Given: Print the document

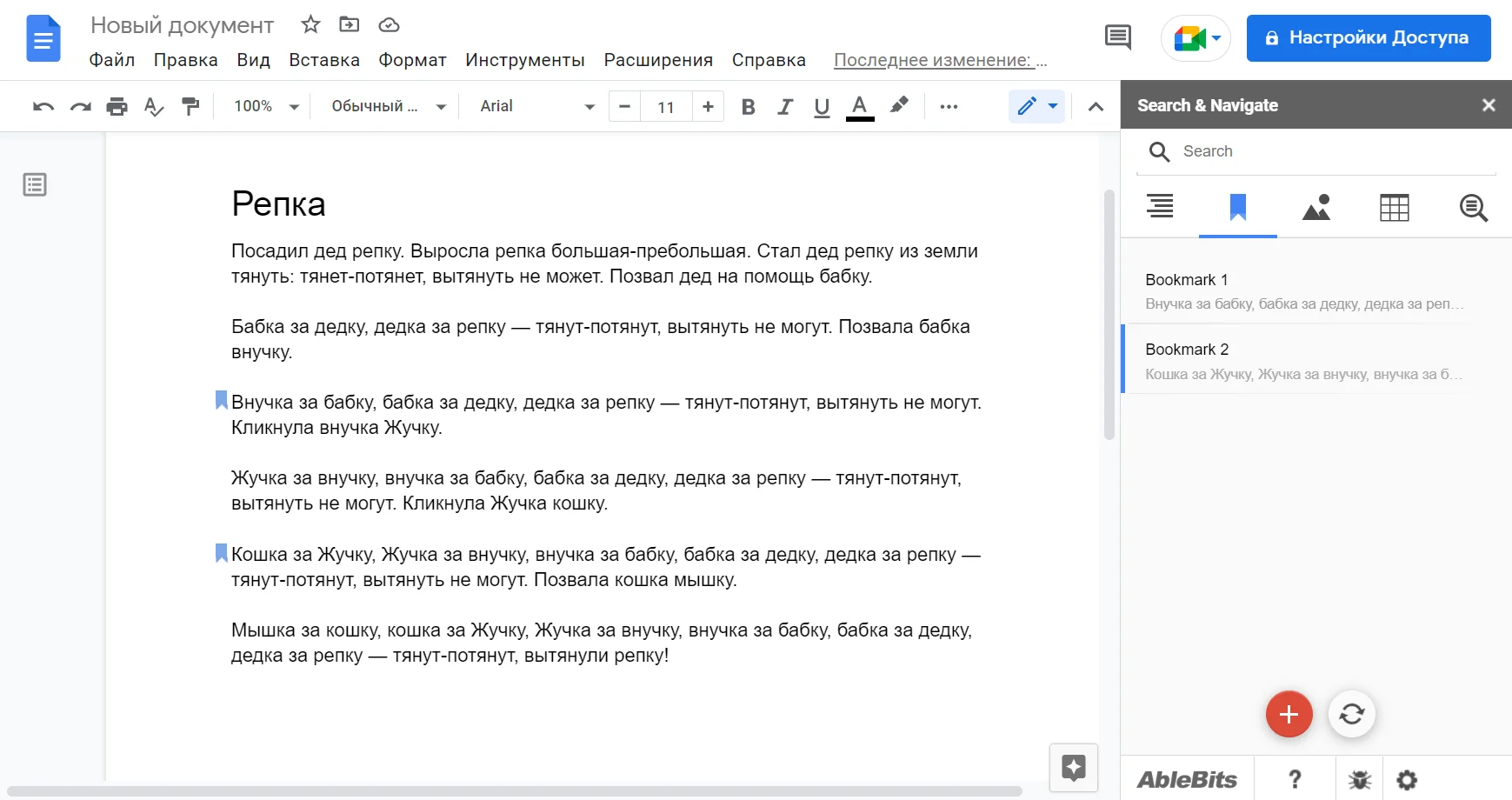Looking at the screenshot, I should click(117, 106).
